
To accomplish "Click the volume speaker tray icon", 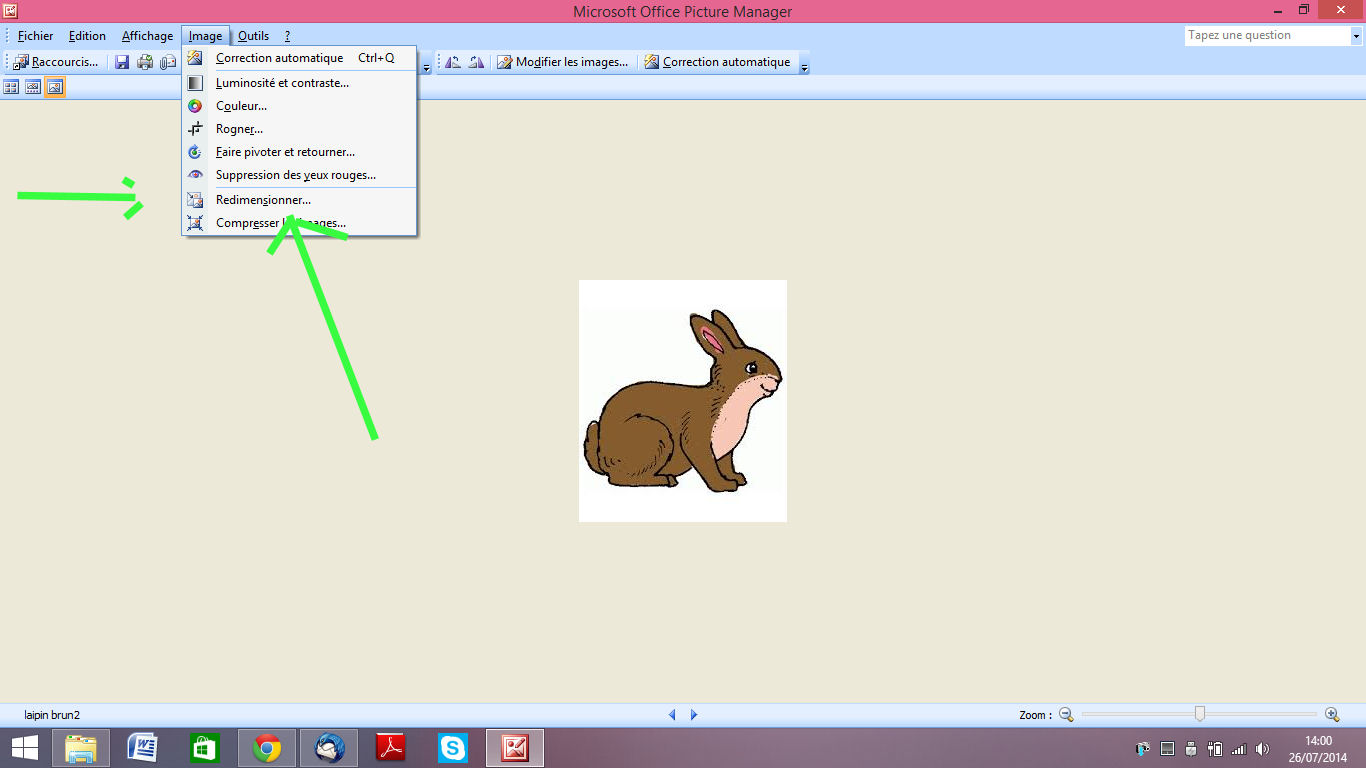I will [1262, 748].
